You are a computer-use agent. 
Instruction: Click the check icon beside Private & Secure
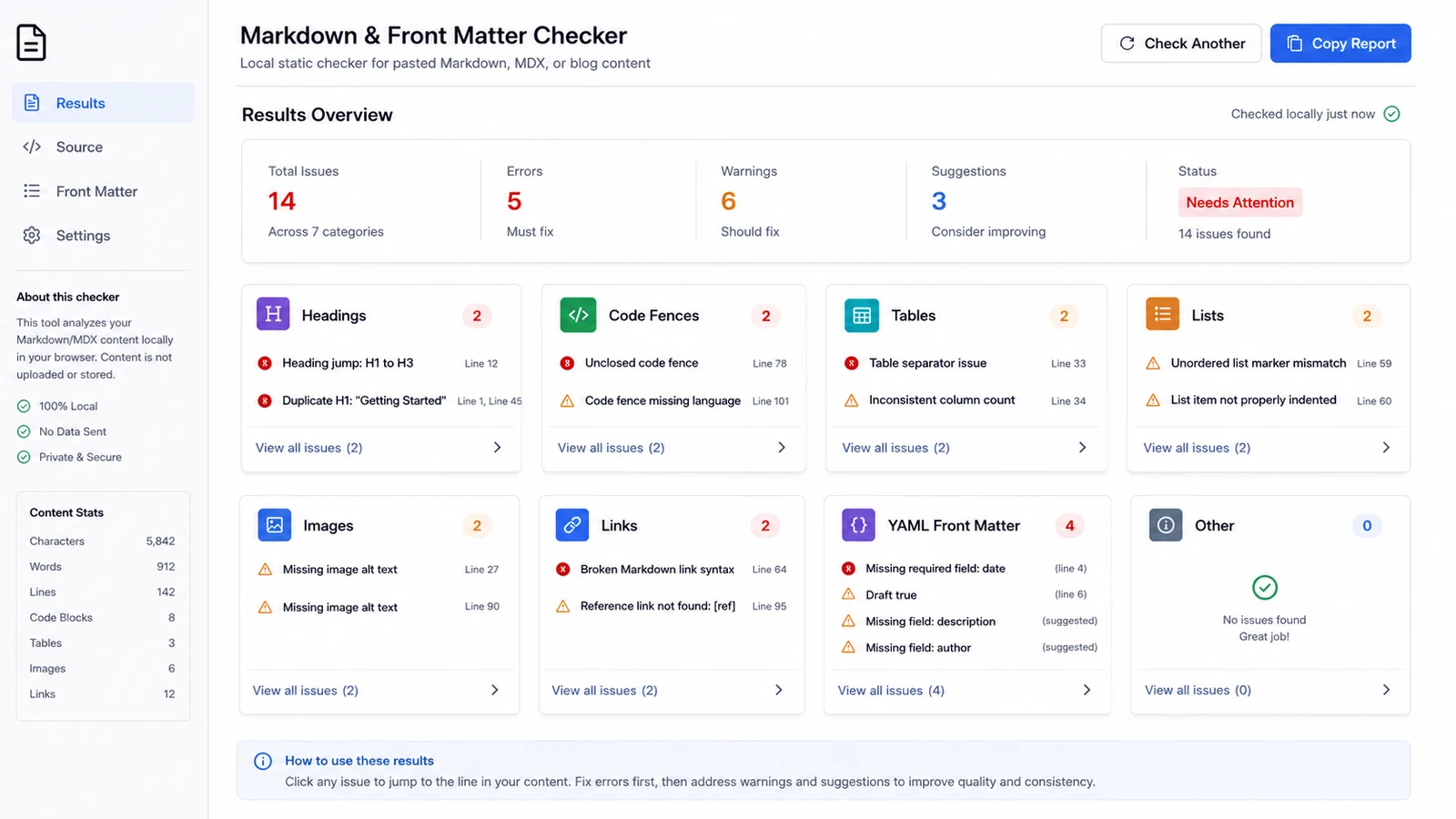24,457
